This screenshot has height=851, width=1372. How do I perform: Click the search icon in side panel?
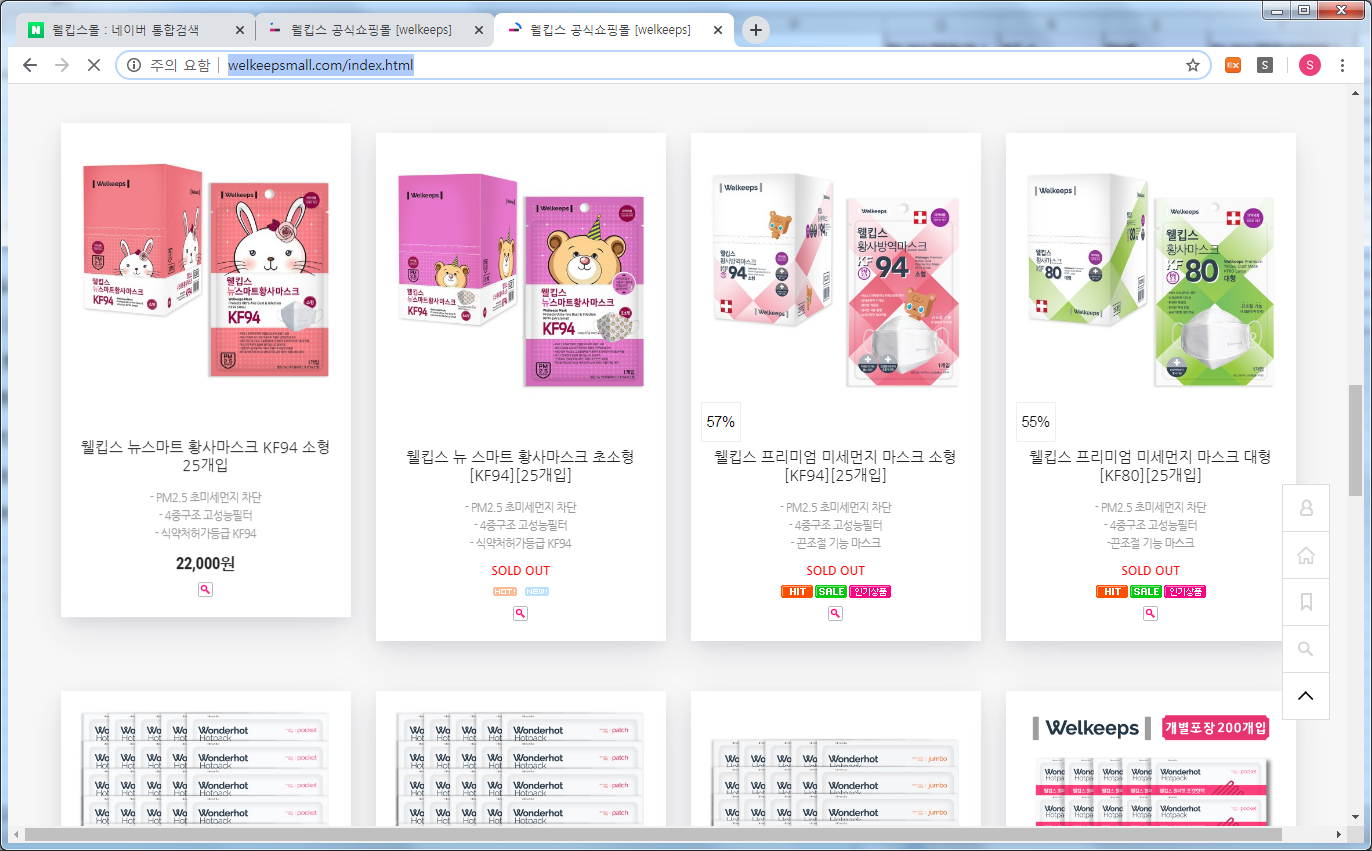coord(1305,649)
